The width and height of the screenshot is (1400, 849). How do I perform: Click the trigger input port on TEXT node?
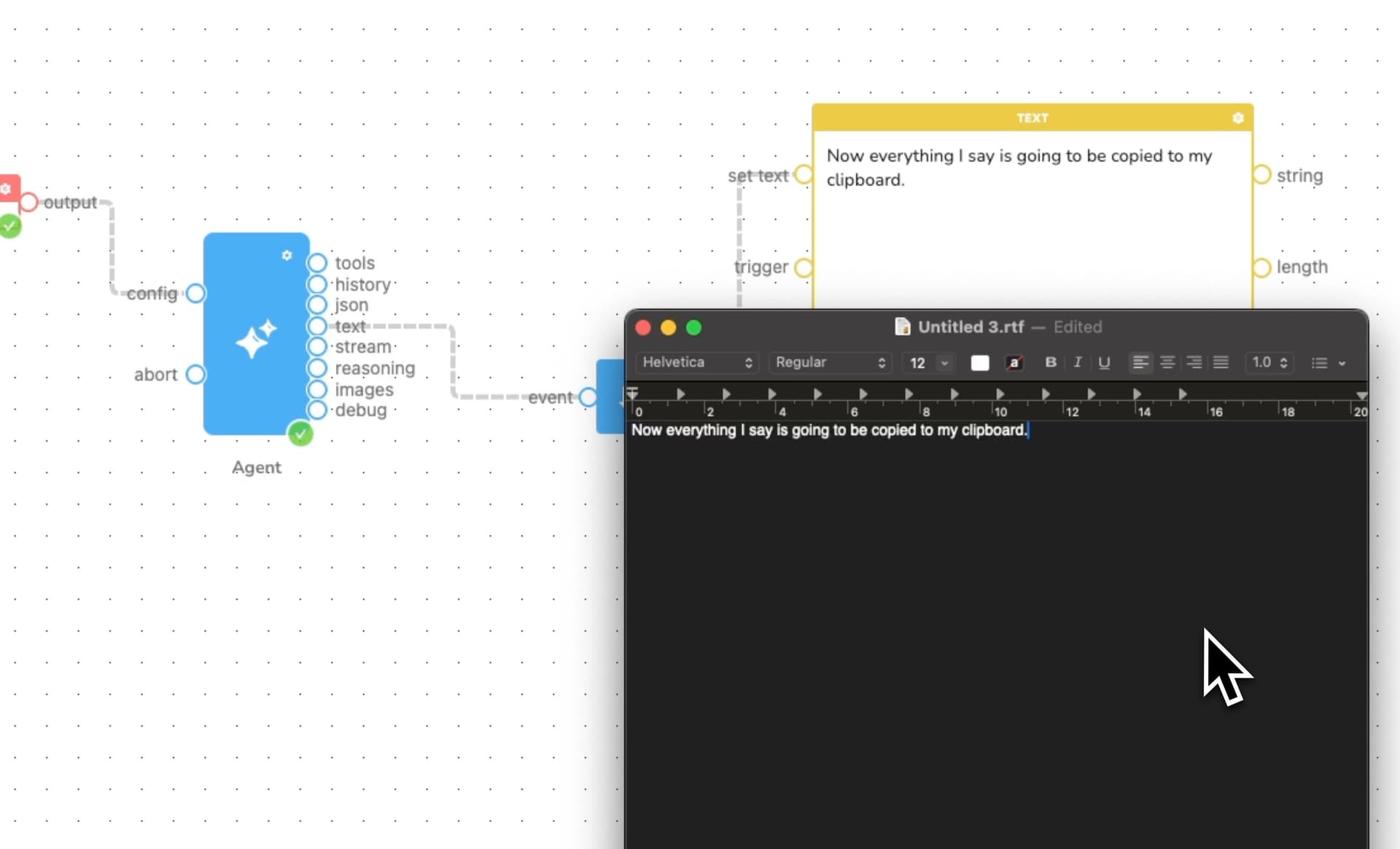[x=804, y=267]
